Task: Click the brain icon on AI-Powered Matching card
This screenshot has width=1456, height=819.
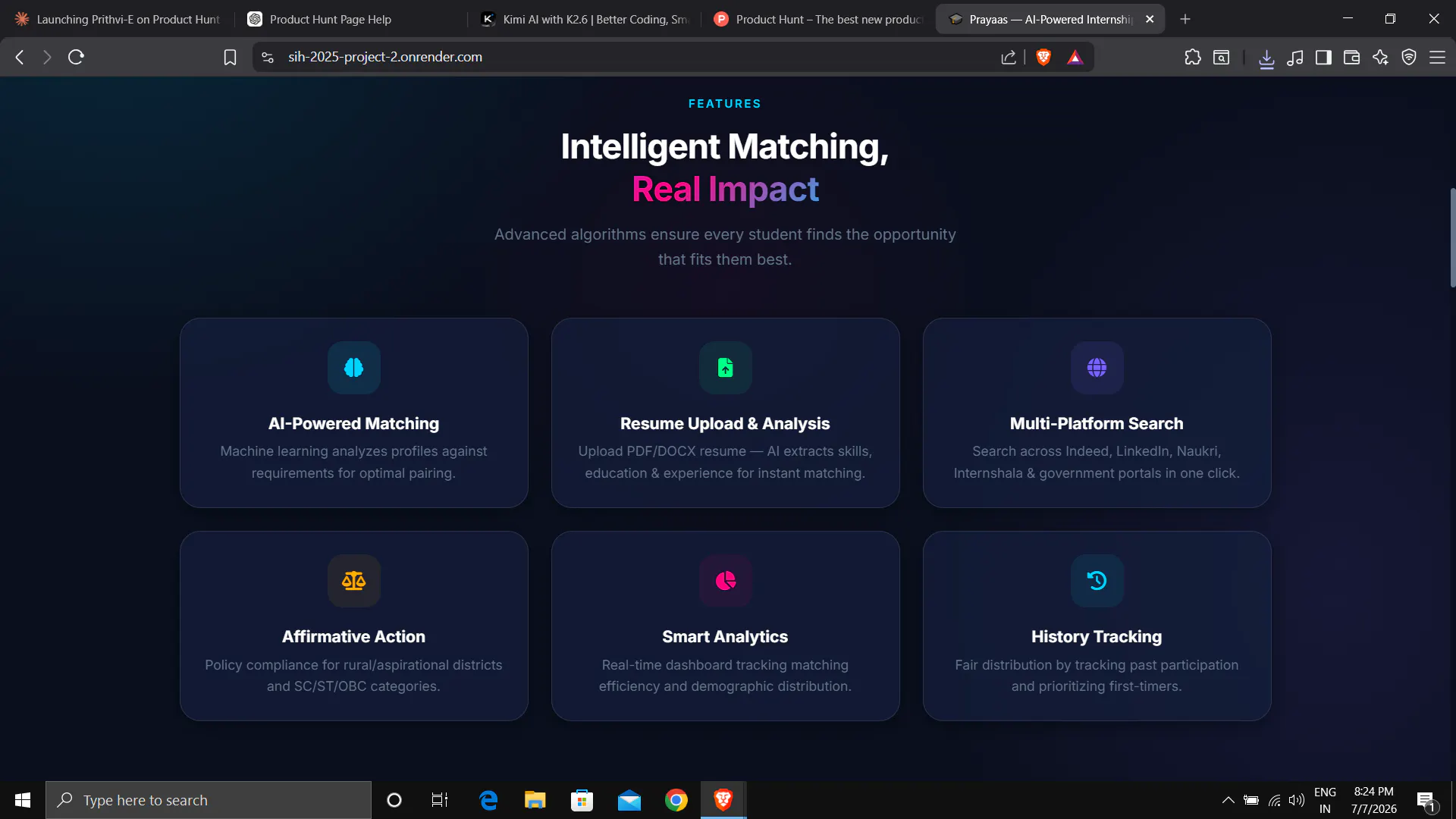Action: [353, 368]
